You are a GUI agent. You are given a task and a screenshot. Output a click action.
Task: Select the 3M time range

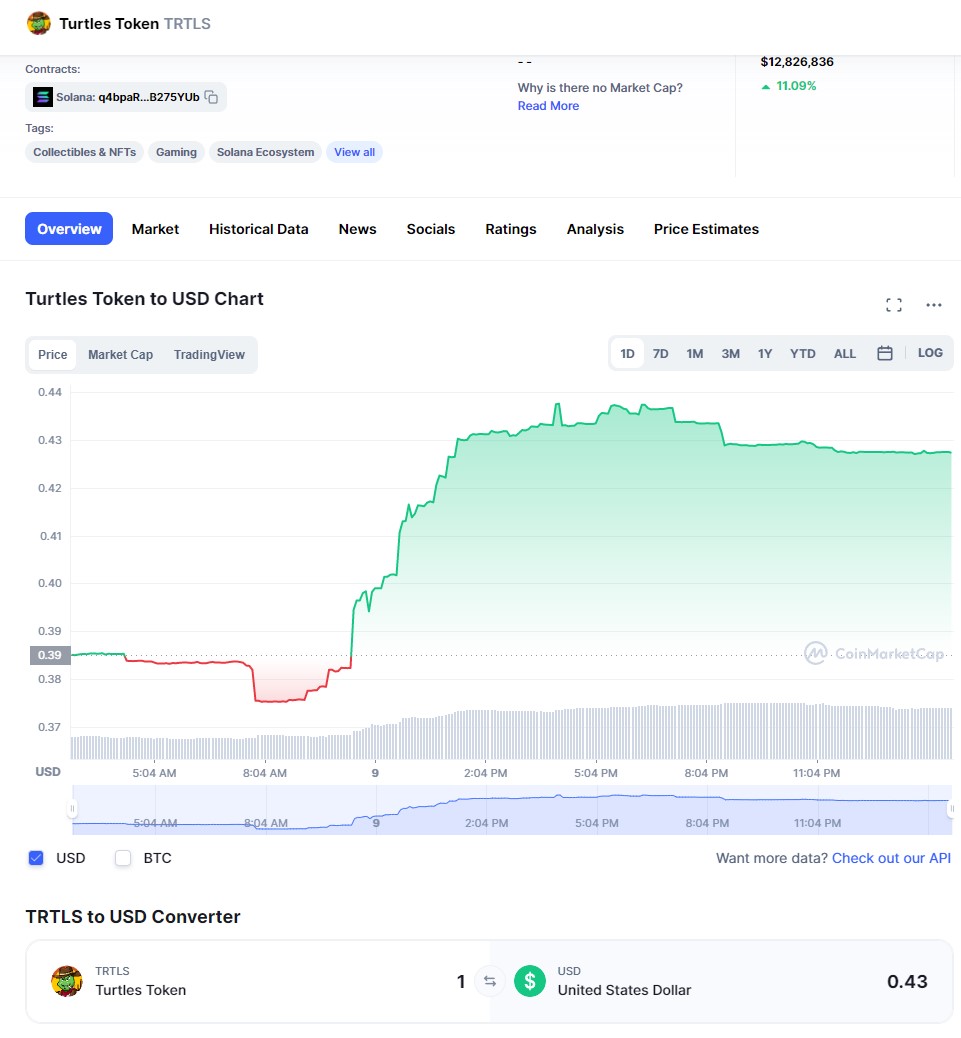pos(731,354)
